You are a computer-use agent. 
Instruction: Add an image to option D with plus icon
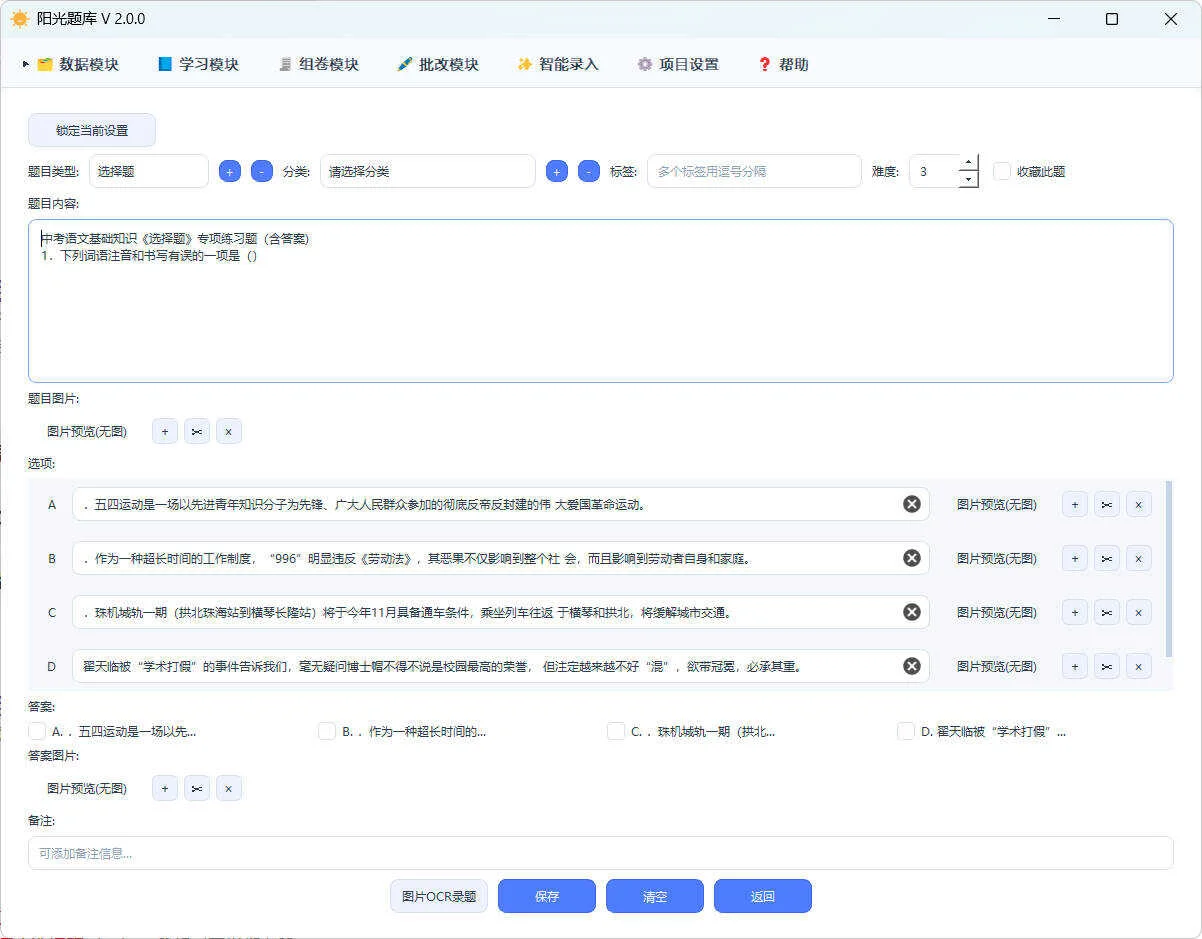[x=1074, y=665]
